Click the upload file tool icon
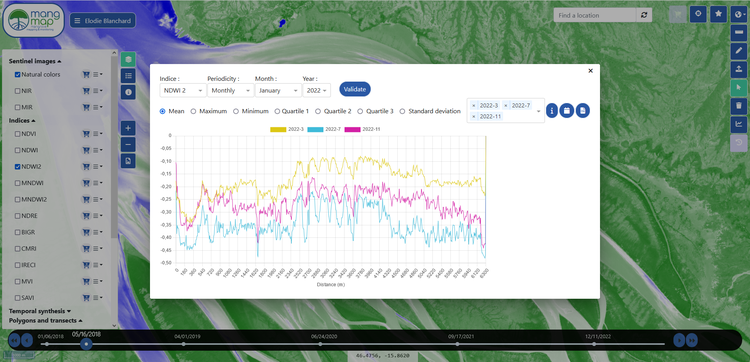Viewport: 750px width, 362px height. 739,69
